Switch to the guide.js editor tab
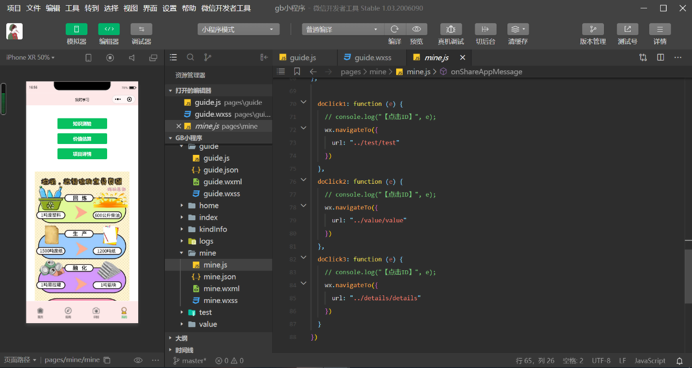This screenshot has height=368, width=692. [x=303, y=58]
